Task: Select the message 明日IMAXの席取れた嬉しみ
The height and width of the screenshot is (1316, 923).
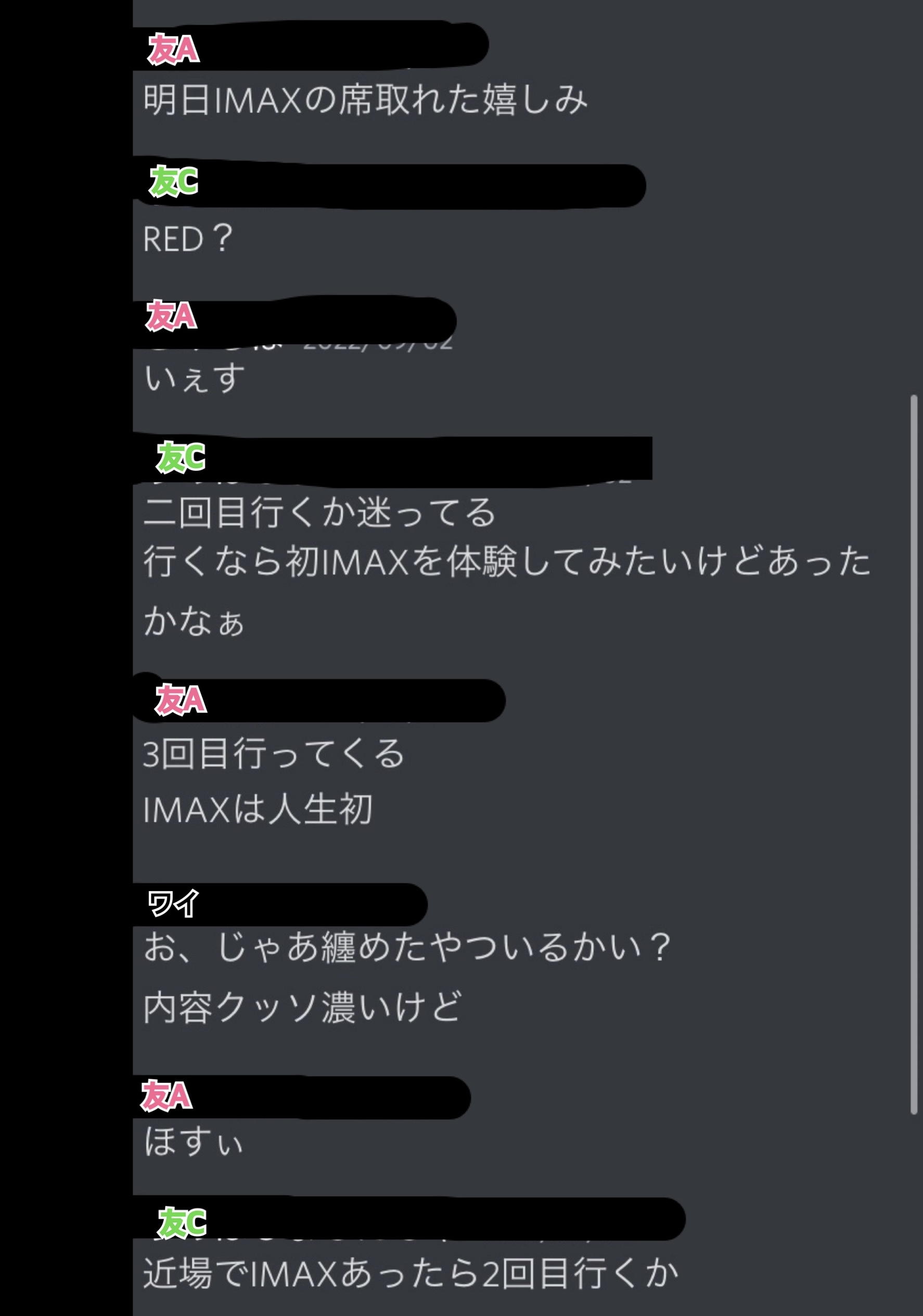Action: [x=366, y=99]
